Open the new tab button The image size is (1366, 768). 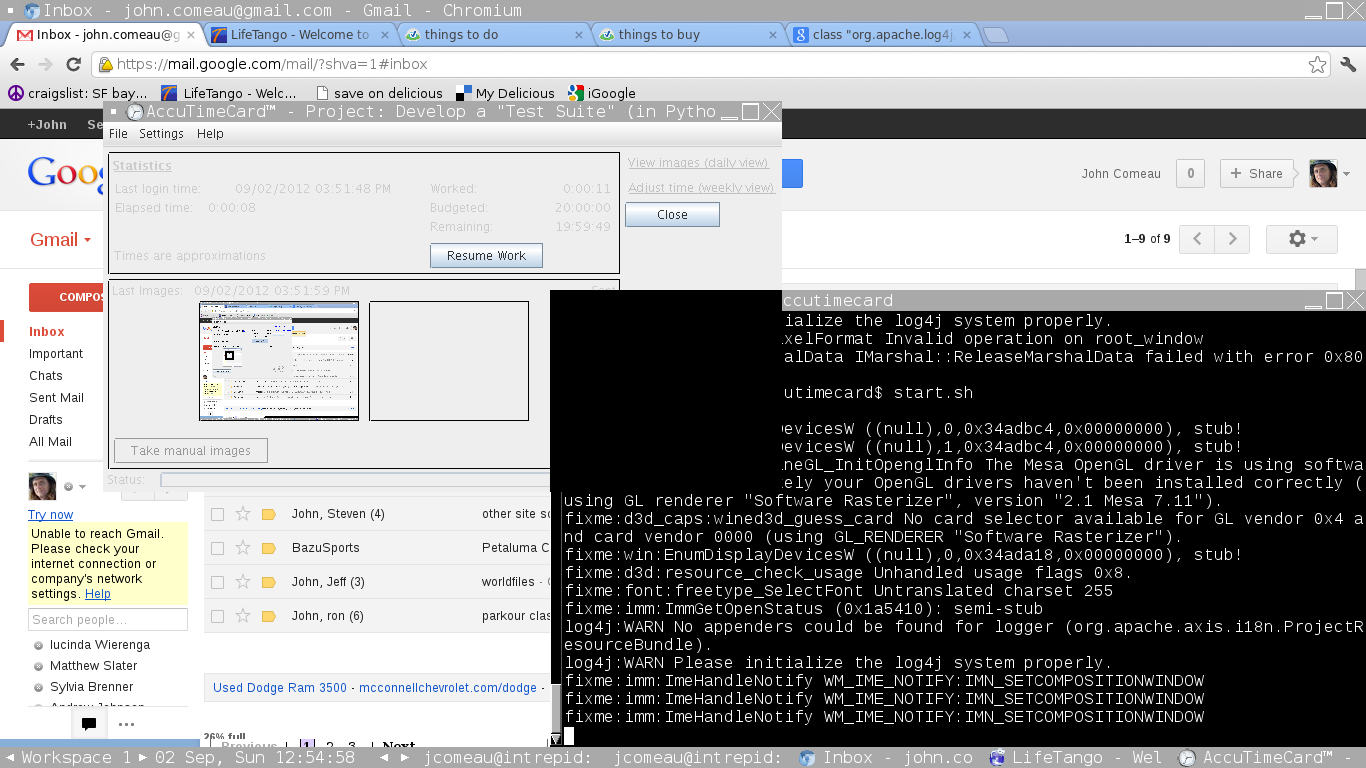[995, 35]
